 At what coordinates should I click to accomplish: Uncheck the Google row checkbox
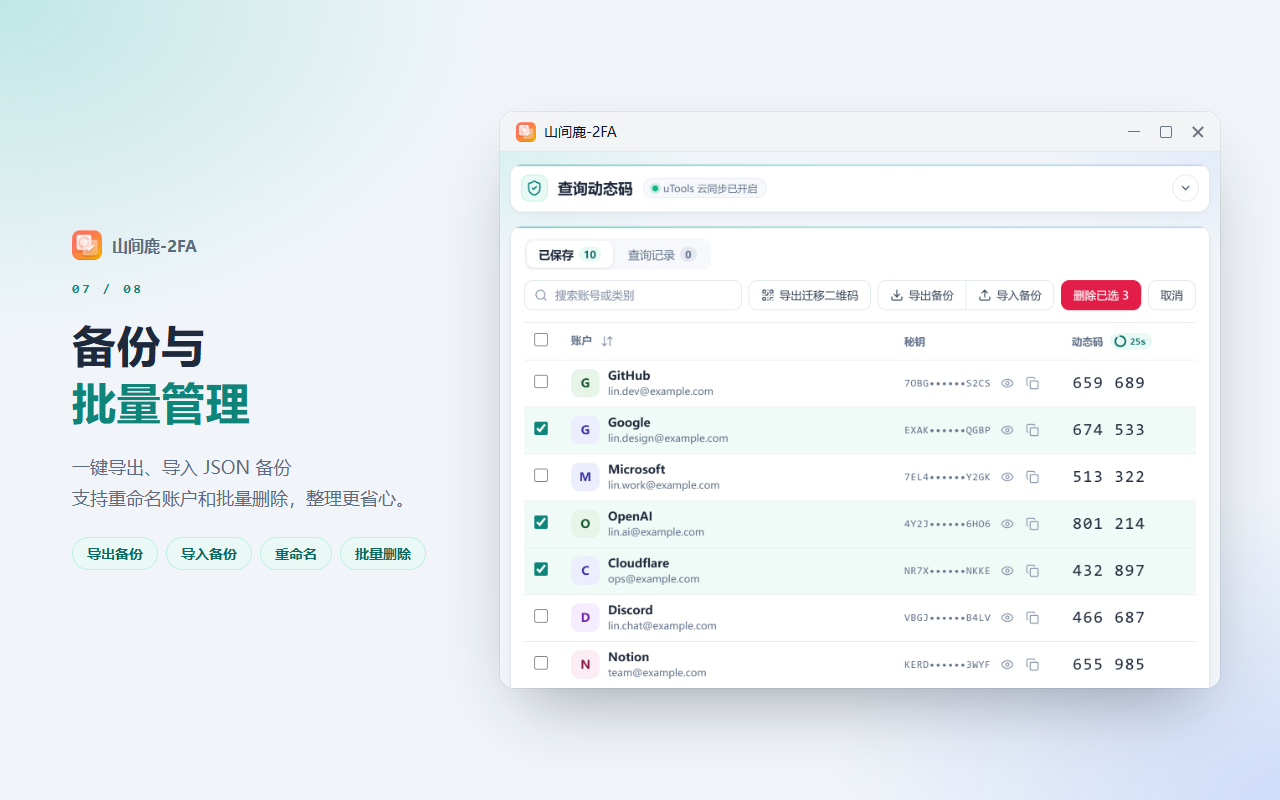pyautogui.click(x=541, y=428)
